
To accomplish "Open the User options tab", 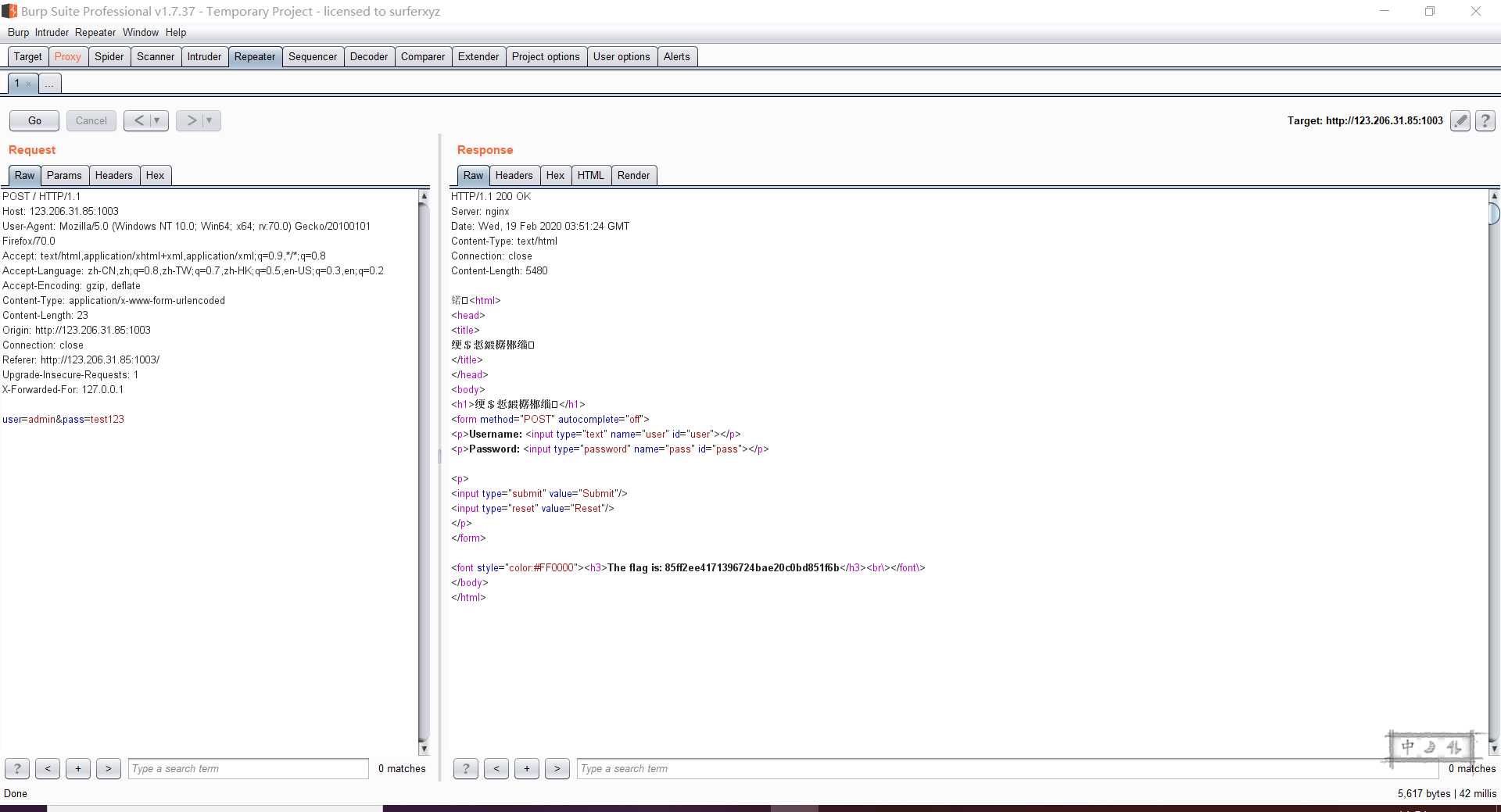I will click(622, 56).
